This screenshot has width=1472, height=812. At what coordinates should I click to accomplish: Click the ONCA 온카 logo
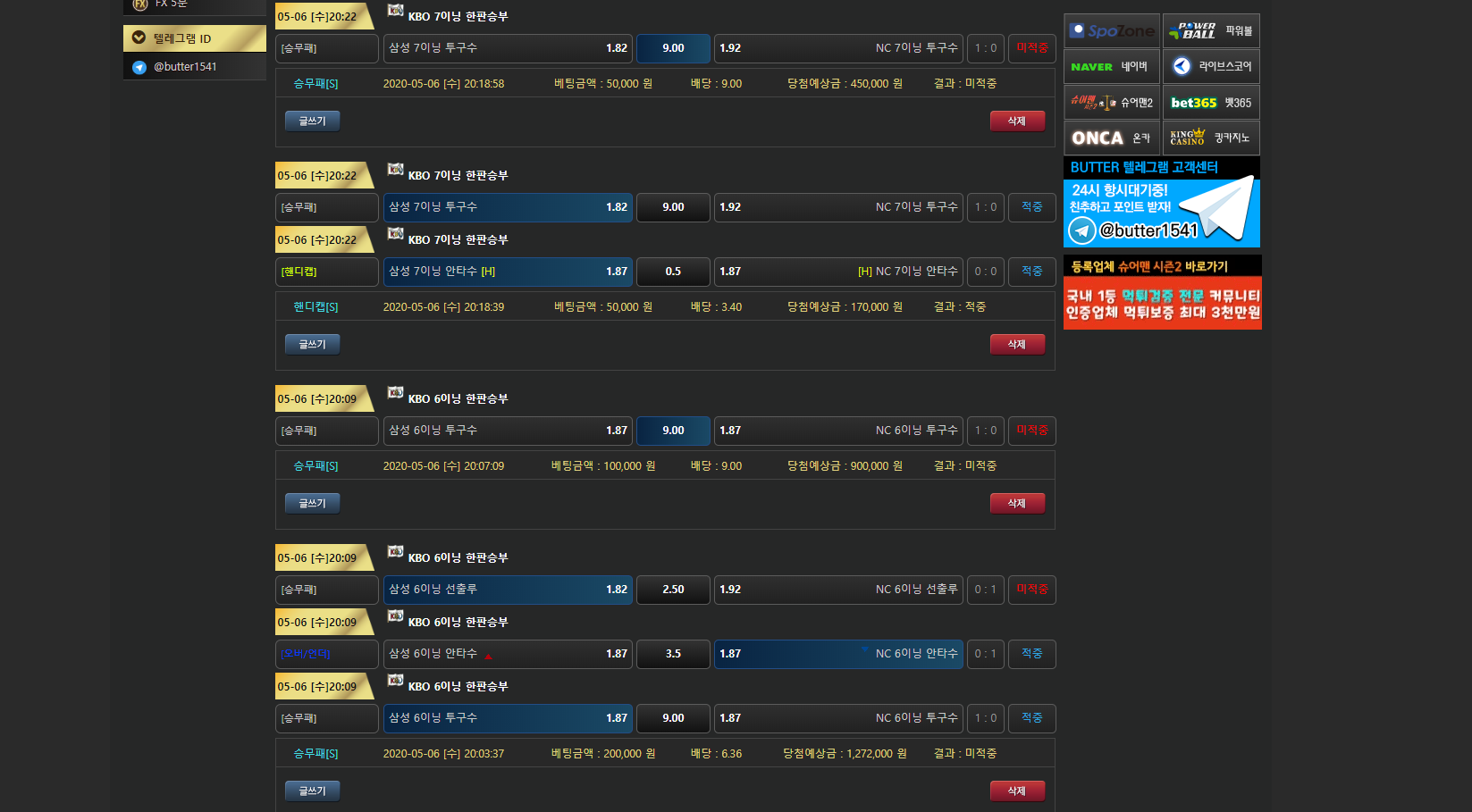coord(1098,138)
